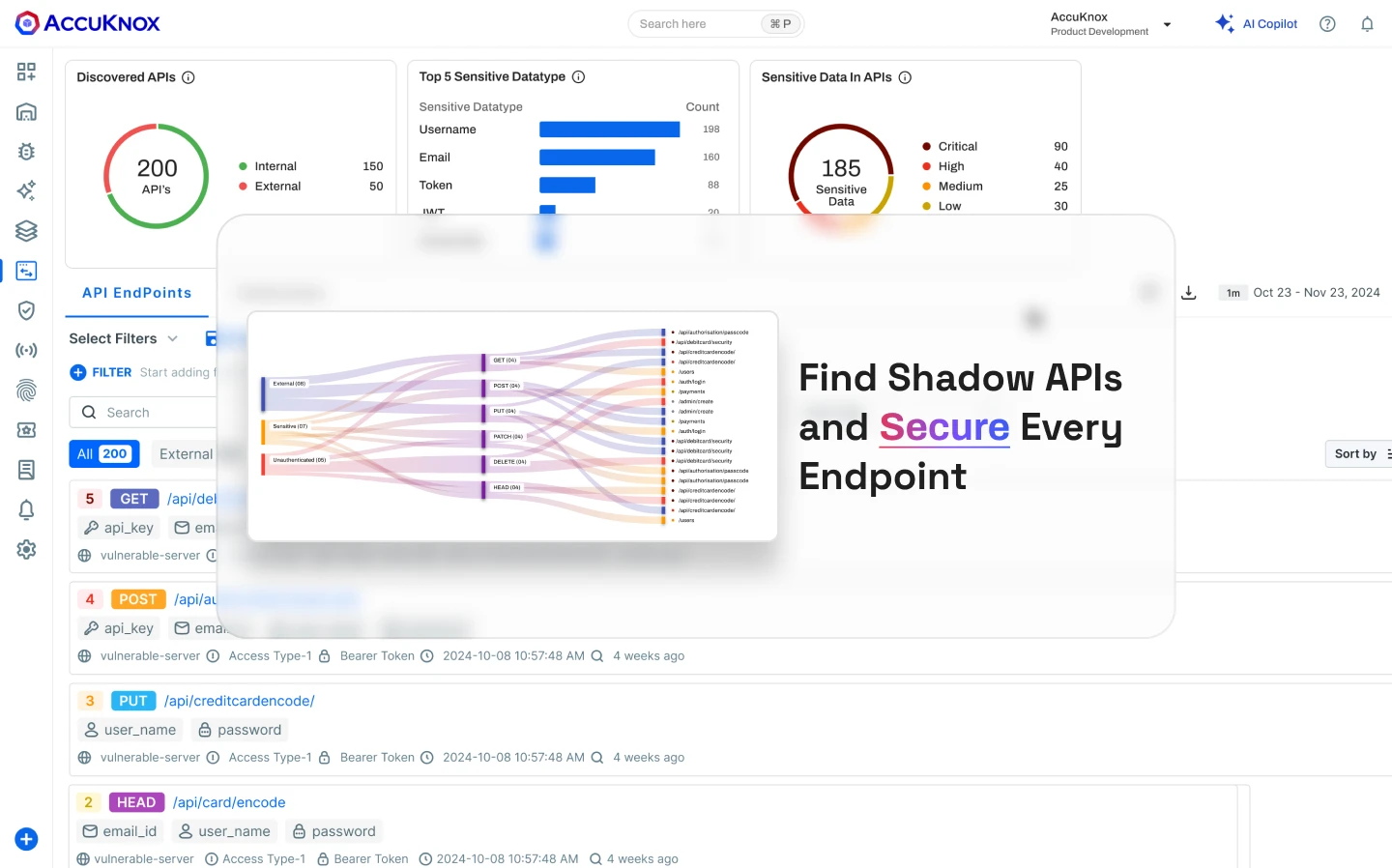Viewport: 1392px width, 868px height.
Task: Click the Internal green legend dot
Action: 244,166
